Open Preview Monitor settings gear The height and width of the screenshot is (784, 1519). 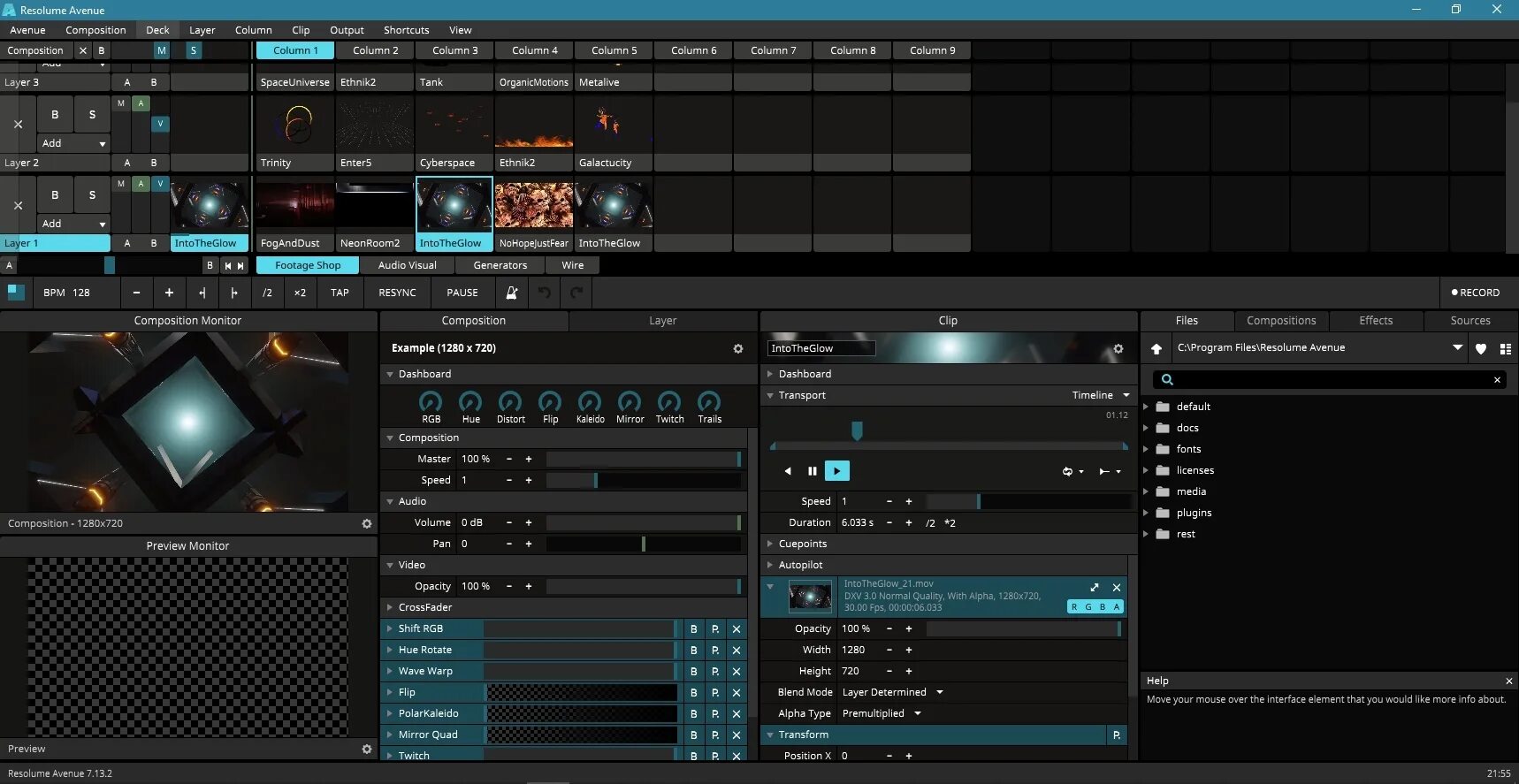tap(367, 749)
